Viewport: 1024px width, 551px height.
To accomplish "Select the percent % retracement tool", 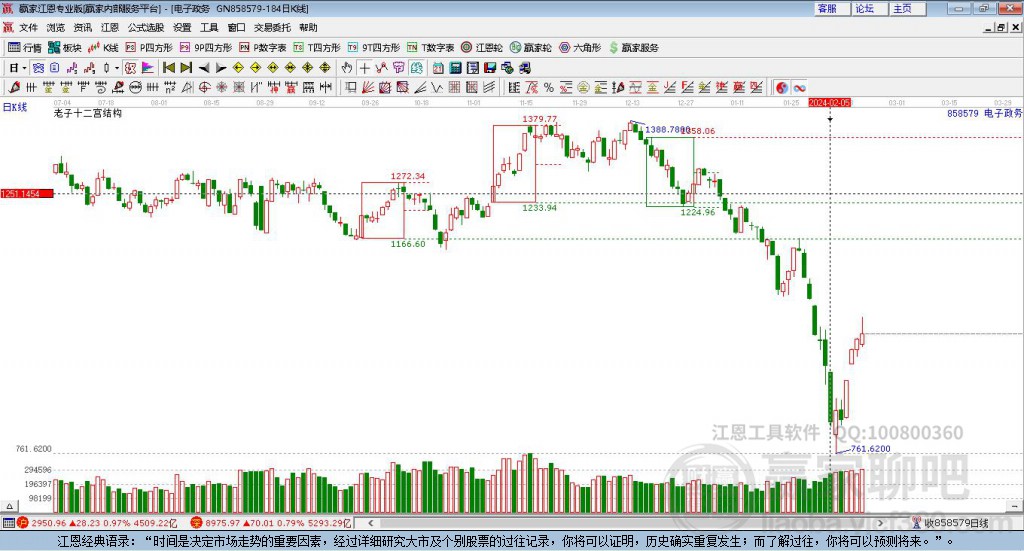I will pos(549,87).
